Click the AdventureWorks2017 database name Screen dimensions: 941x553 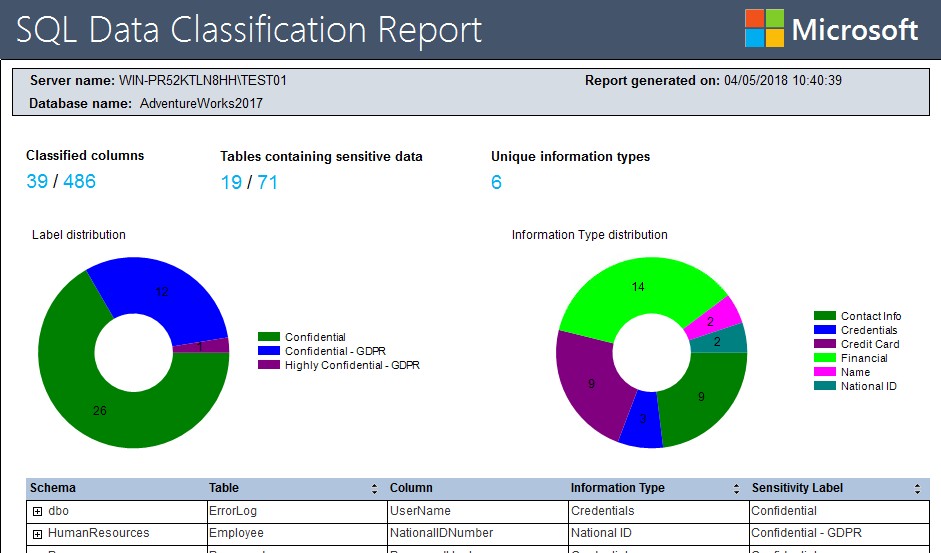tap(201, 103)
